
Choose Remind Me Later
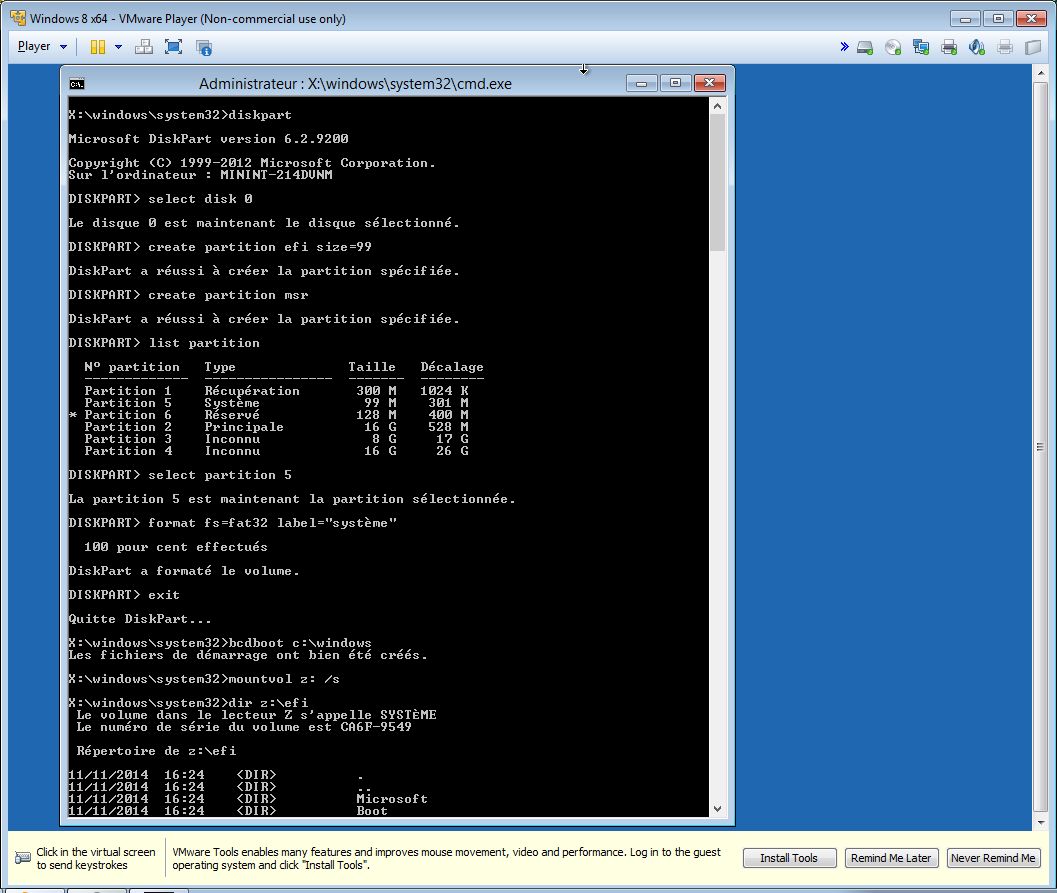point(891,858)
